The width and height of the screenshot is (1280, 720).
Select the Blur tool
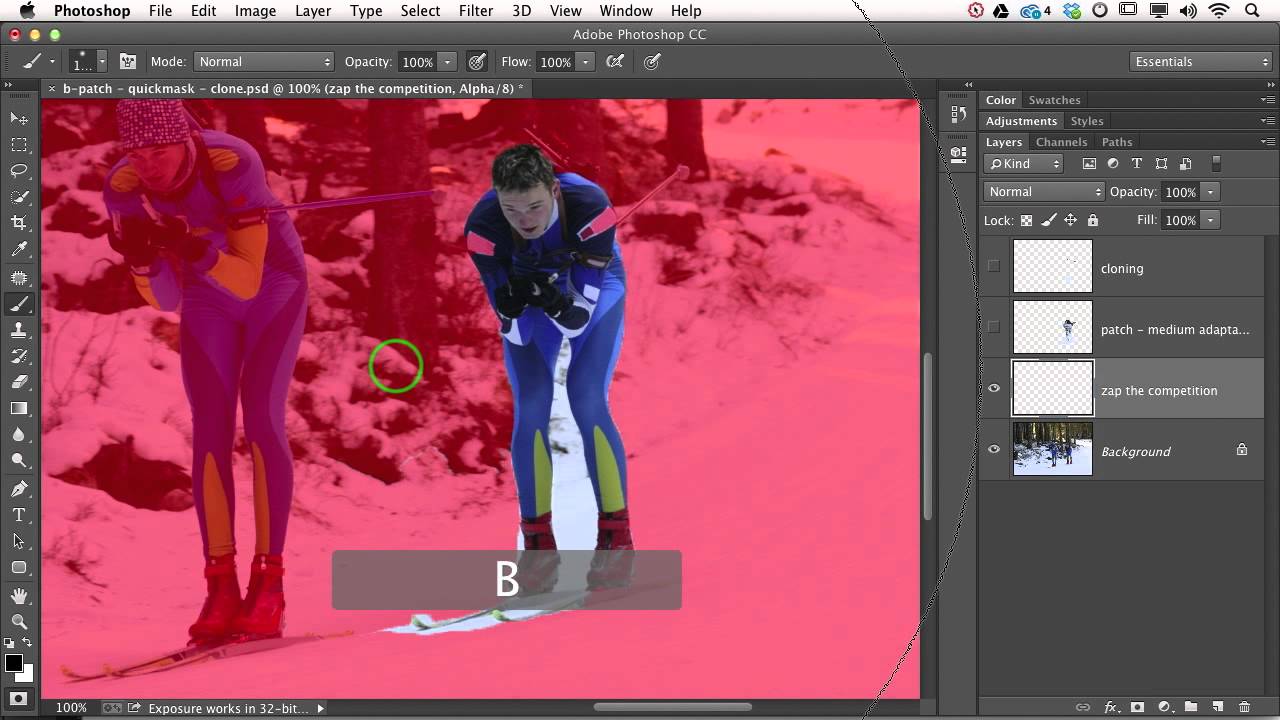tap(19, 434)
